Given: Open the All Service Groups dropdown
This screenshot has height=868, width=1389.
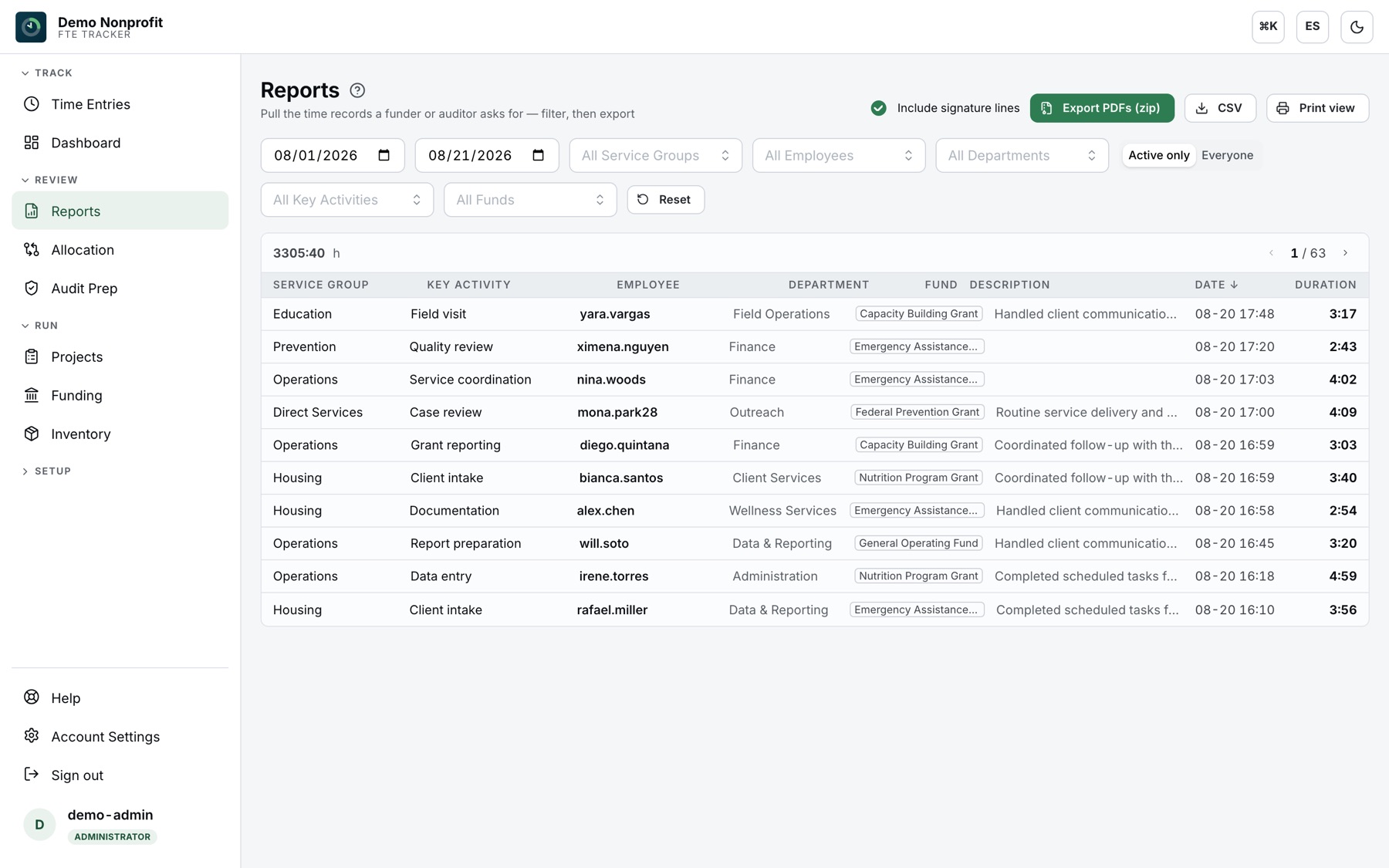Looking at the screenshot, I should [x=655, y=155].
